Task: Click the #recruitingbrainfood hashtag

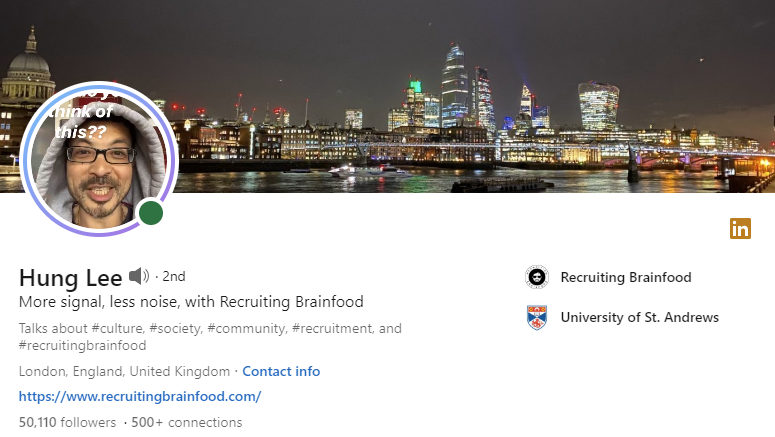Action: [x=83, y=346]
